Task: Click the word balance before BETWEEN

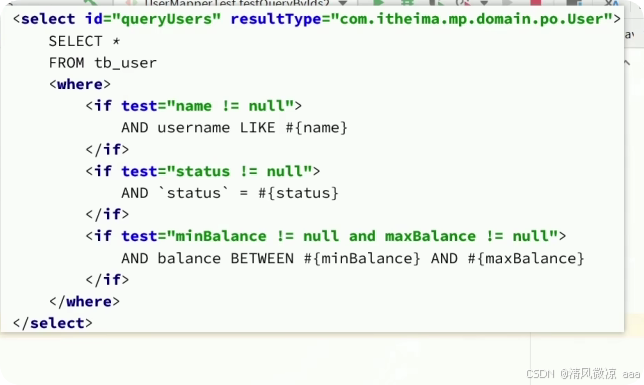Action: (189, 258)
